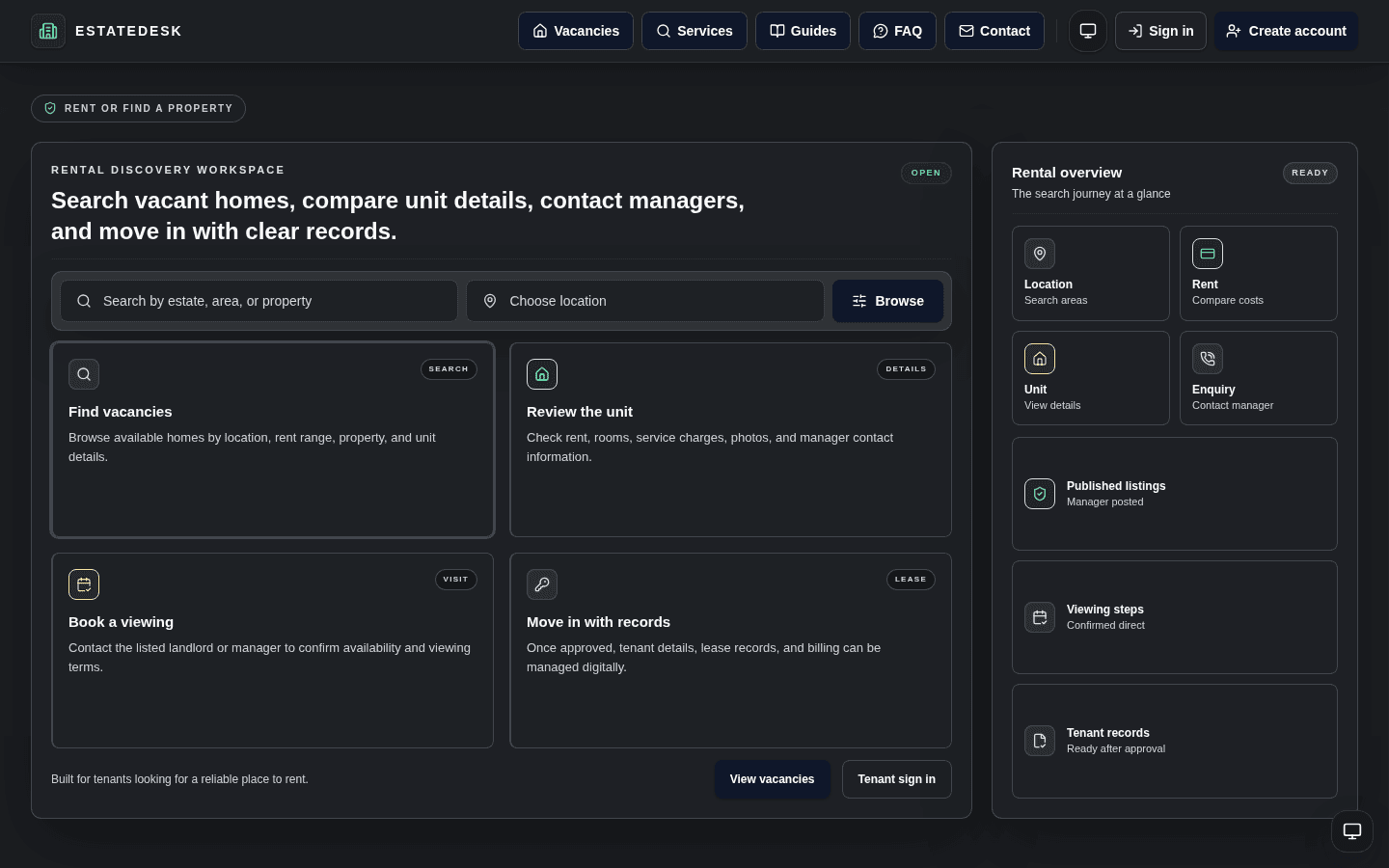Click the house icon in Vacancies nav
Image resolution: width=1389 pixels, height=868 pixels.
click(540, 31)
